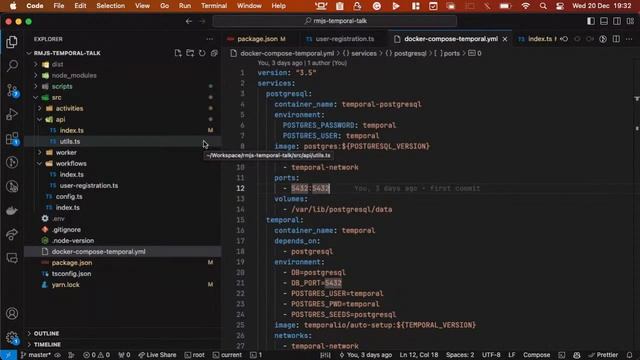The width and height of the screenshot is (640, 360).
Task: Open the Docker view in the activity bar
Action: pyautogui.click(x=12, y=211)
